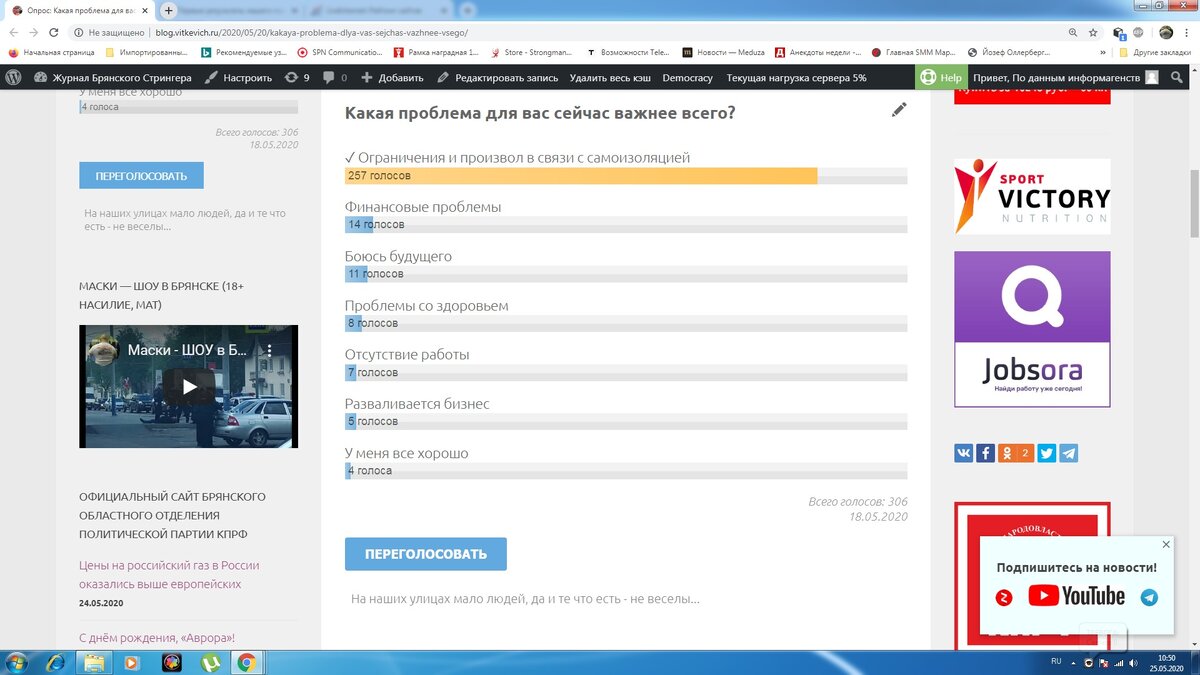
Task: Open the Jobsora advertisement banner
Action: 1032,329
